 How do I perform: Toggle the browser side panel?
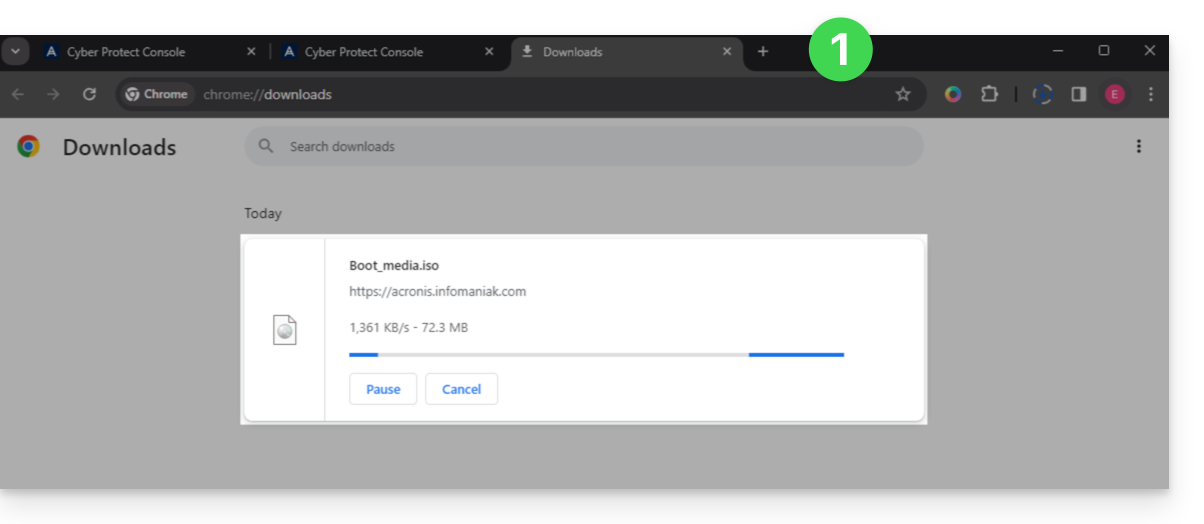coord(1079,94)
